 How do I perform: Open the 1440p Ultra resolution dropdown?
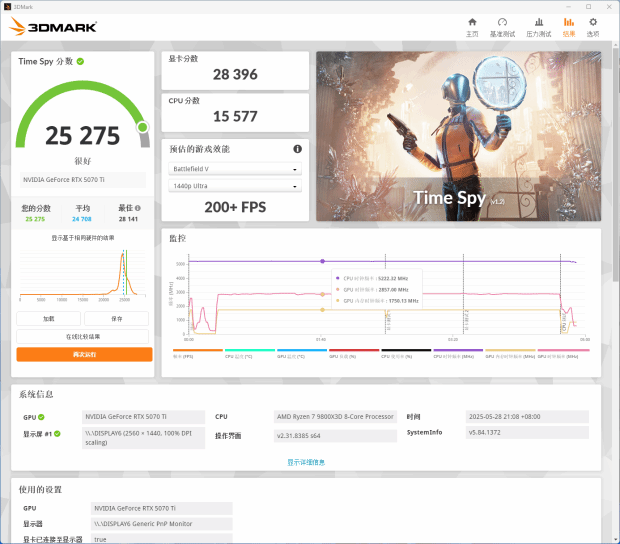coord(235,186)
